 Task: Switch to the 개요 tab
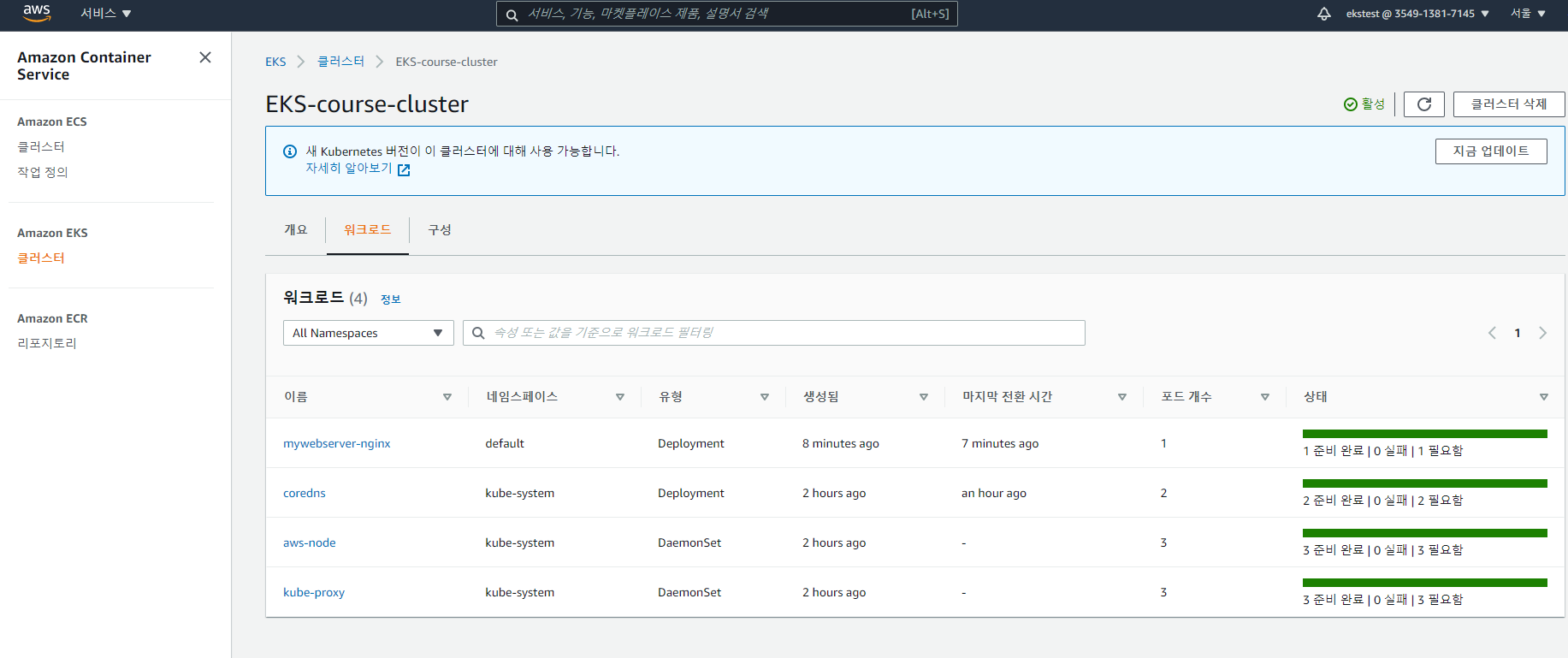click(296, 229)
